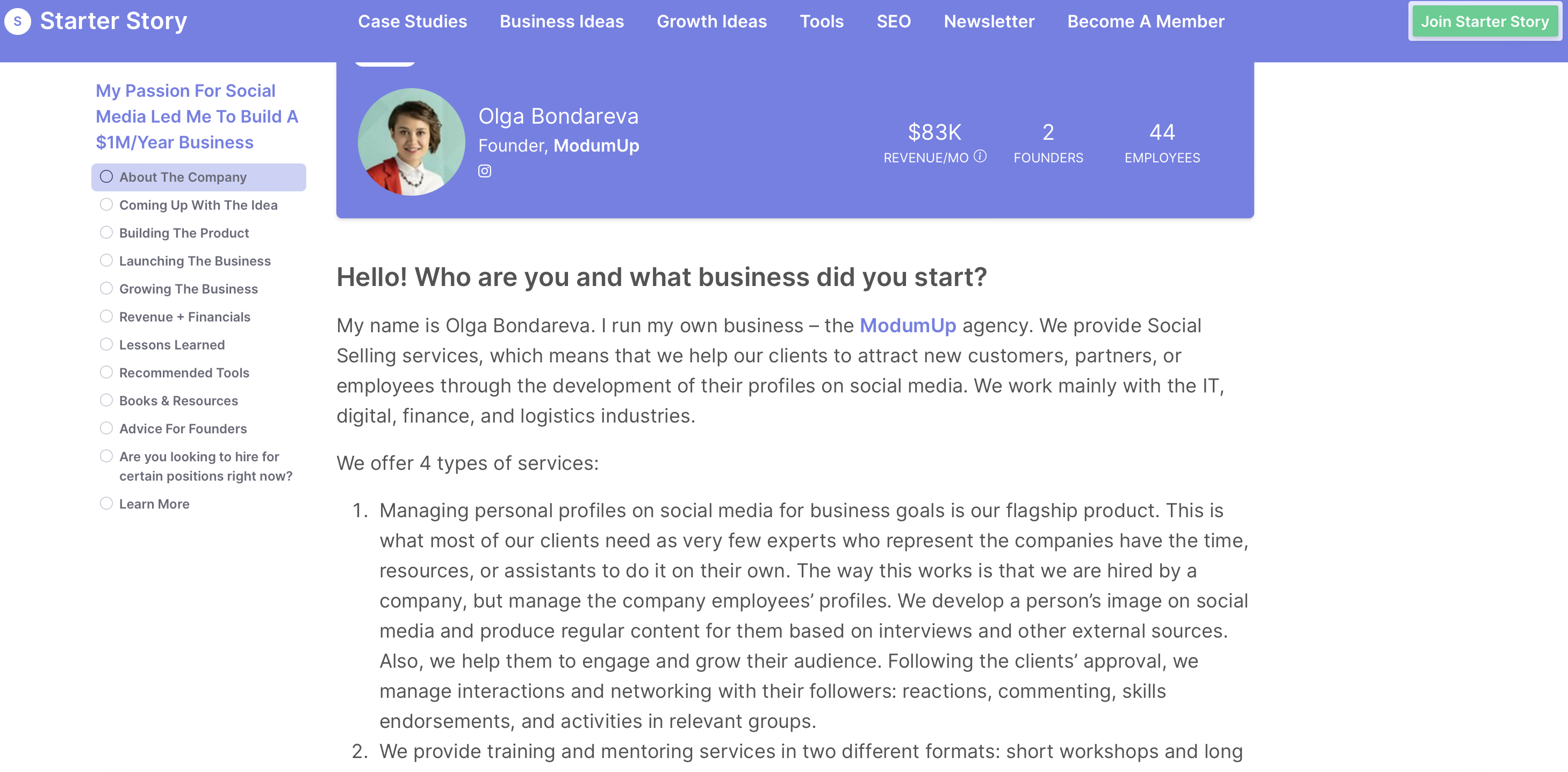Open the ModumUp link in the header card

tap(596, 146)
